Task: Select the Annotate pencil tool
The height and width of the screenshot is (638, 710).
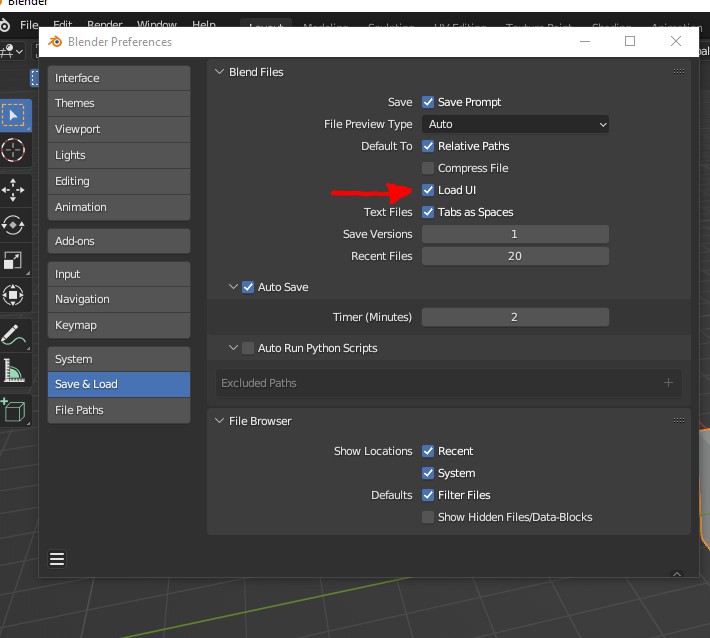Action: click(x=14, y=334)
